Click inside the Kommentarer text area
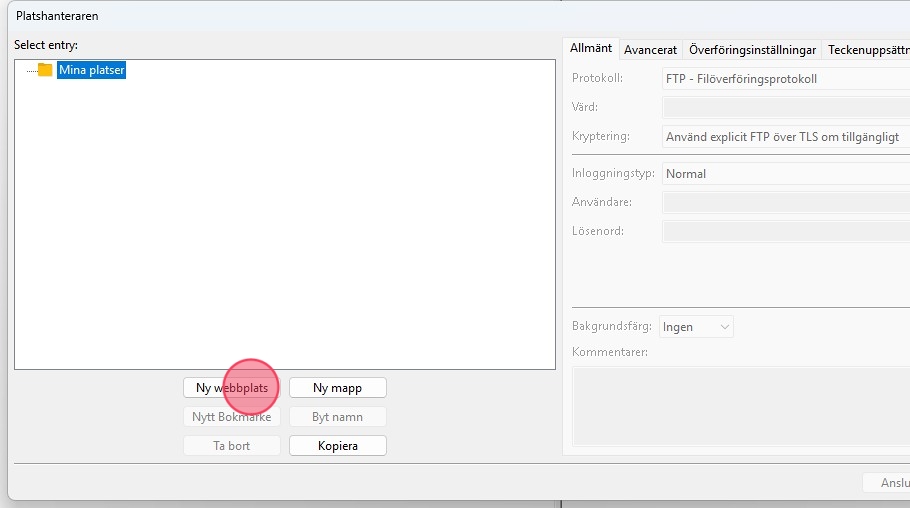This screenshot has height=508, width=910. point(740,405)
